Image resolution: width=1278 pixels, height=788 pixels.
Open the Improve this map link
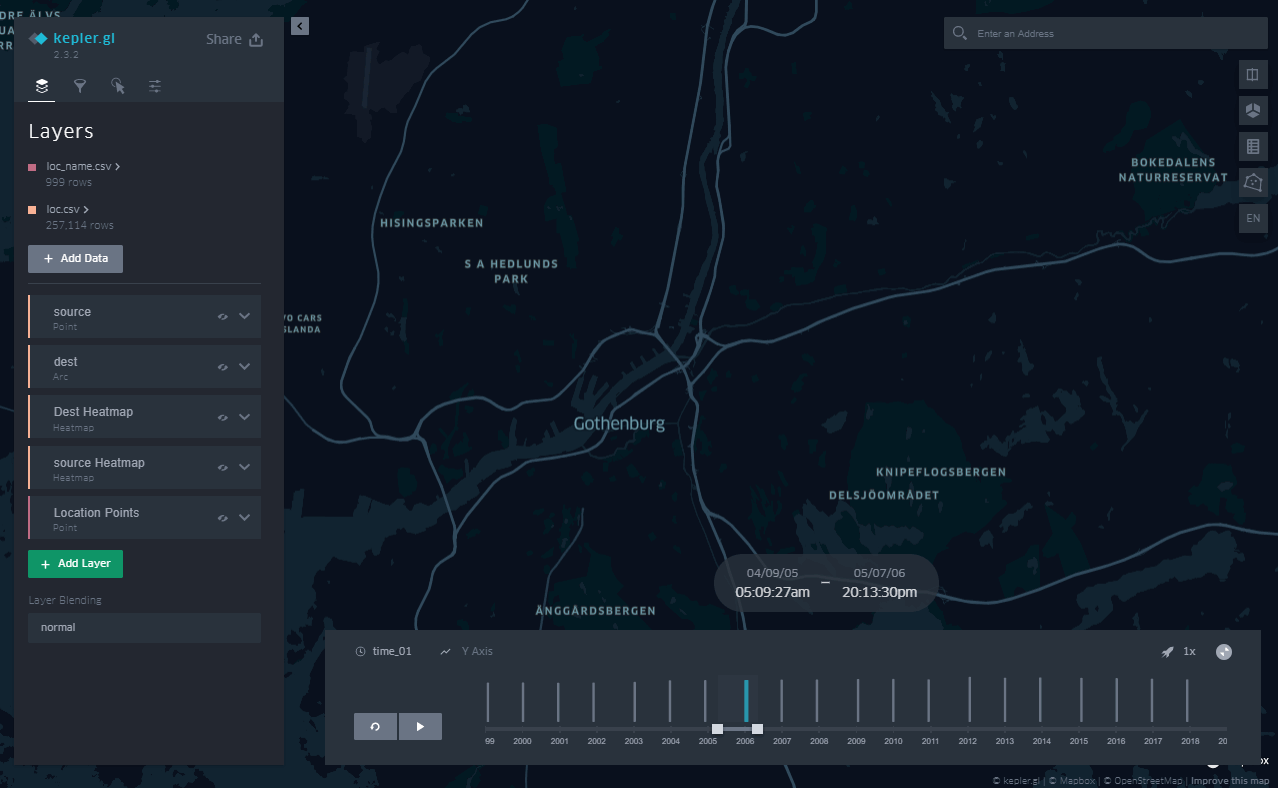coord(1230,781)
